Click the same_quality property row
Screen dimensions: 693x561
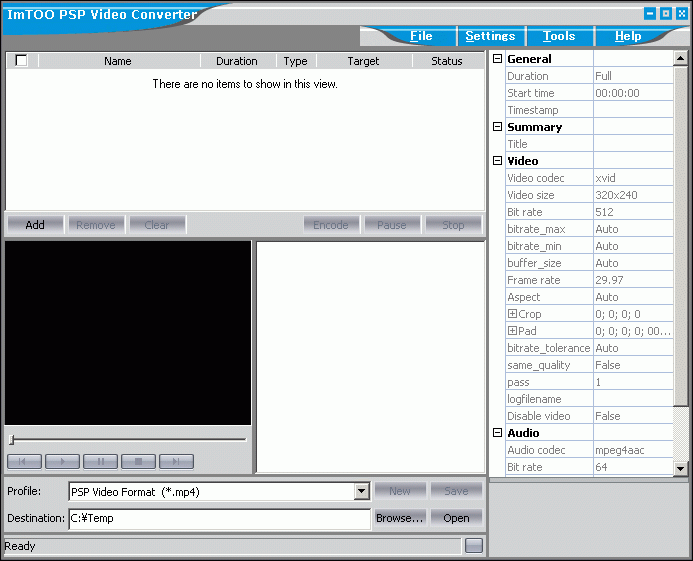pyautogui.click(x=589, y=365)
